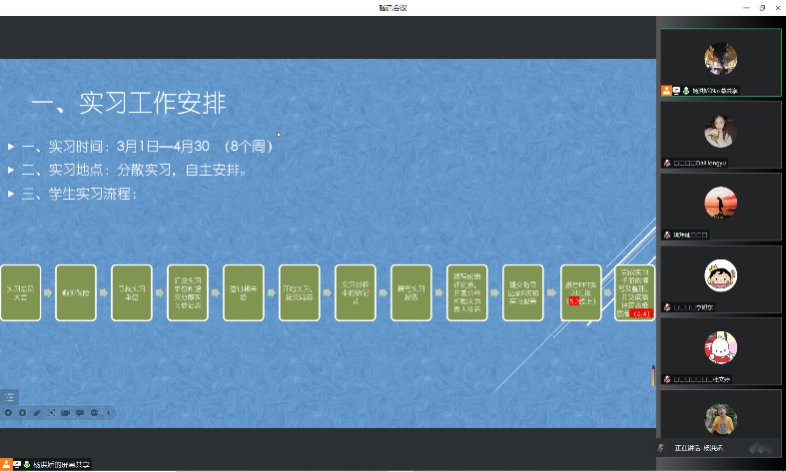786x472 pixels.
Task: Click the last flowchart box with red highlight
Action: click(x=635, y=292)
